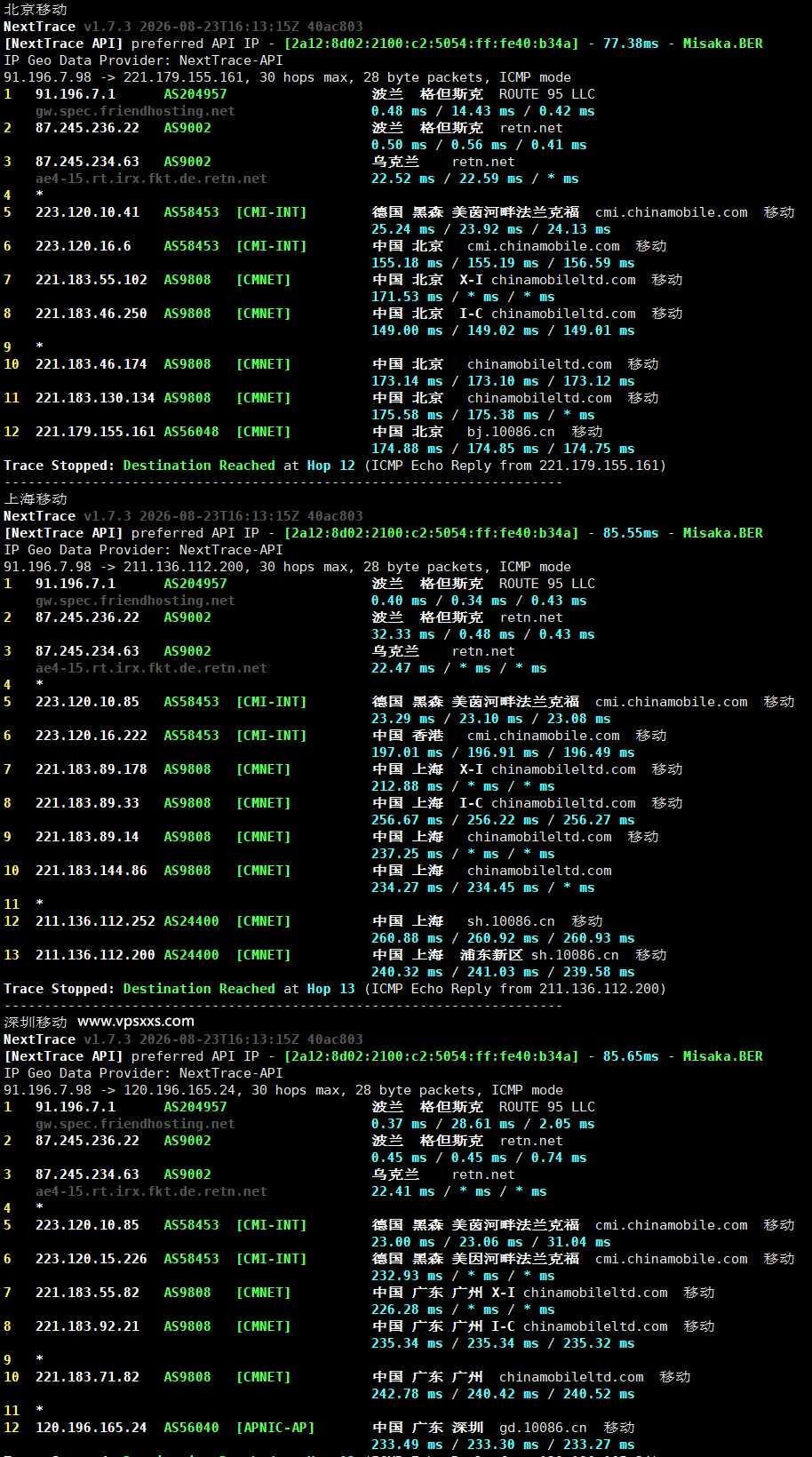The height and width of the screenshot is (1457, 812).
Task: Select the 173.14 ms latency value
Action: pyautogui.click(x=407, y=380)
